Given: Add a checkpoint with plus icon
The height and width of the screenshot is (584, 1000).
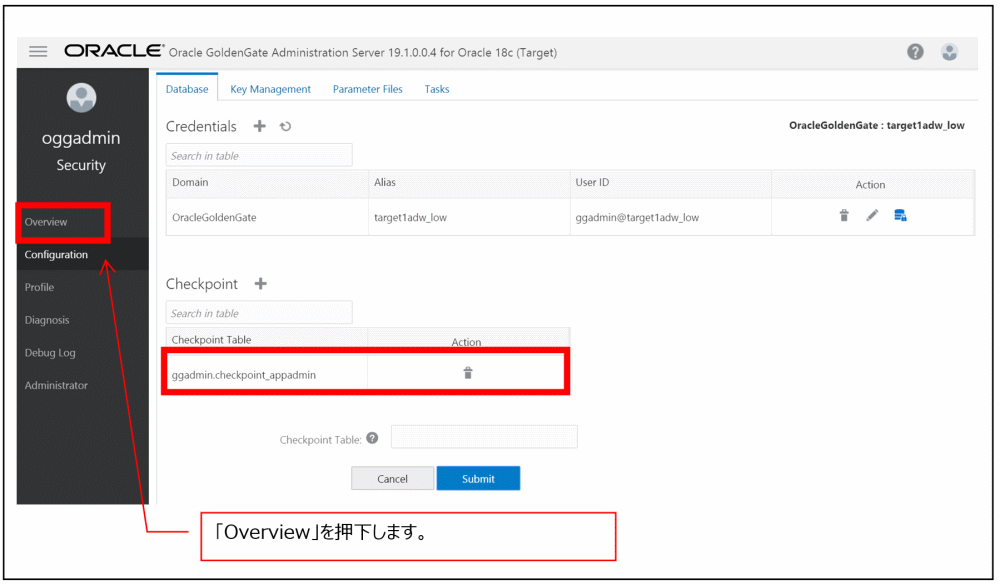Looking at the screenshot, I should 260,283.
